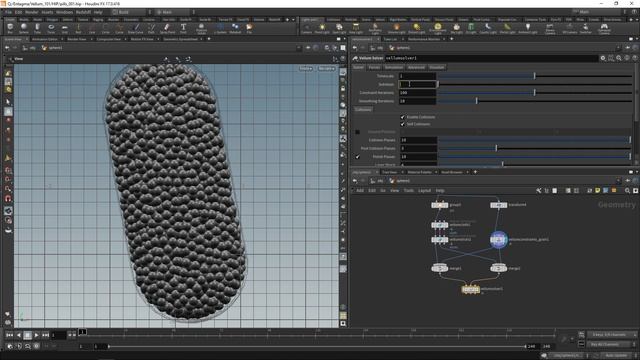Open the network editor Tools menu
The height and width of the screenshot is (360, 640).
click(409, 191)
